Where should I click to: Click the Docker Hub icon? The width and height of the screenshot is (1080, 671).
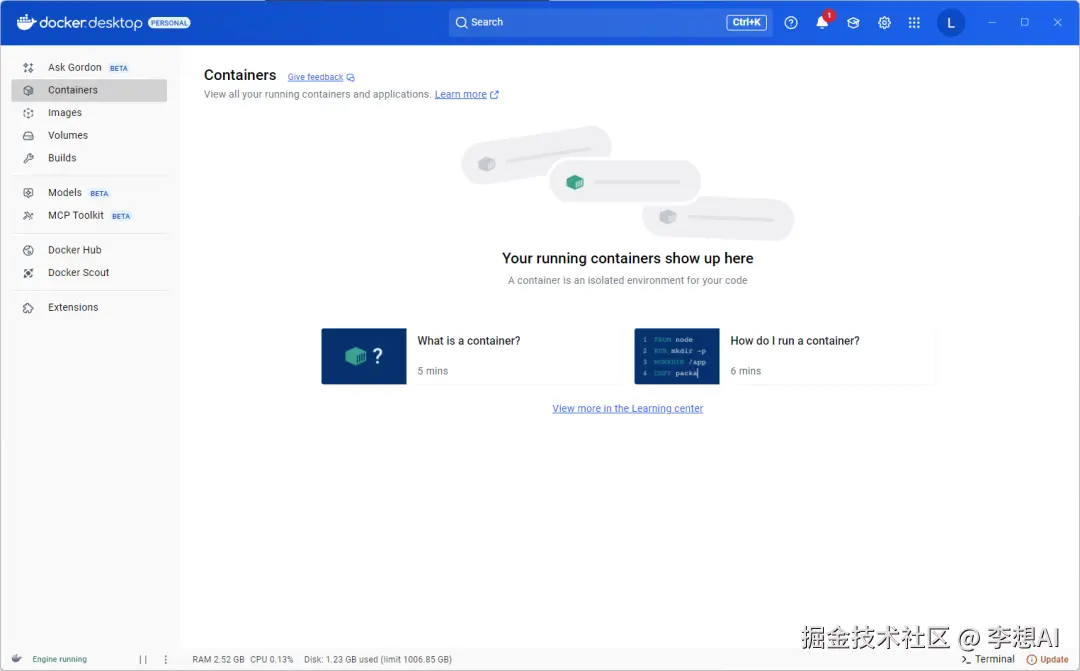28,250
